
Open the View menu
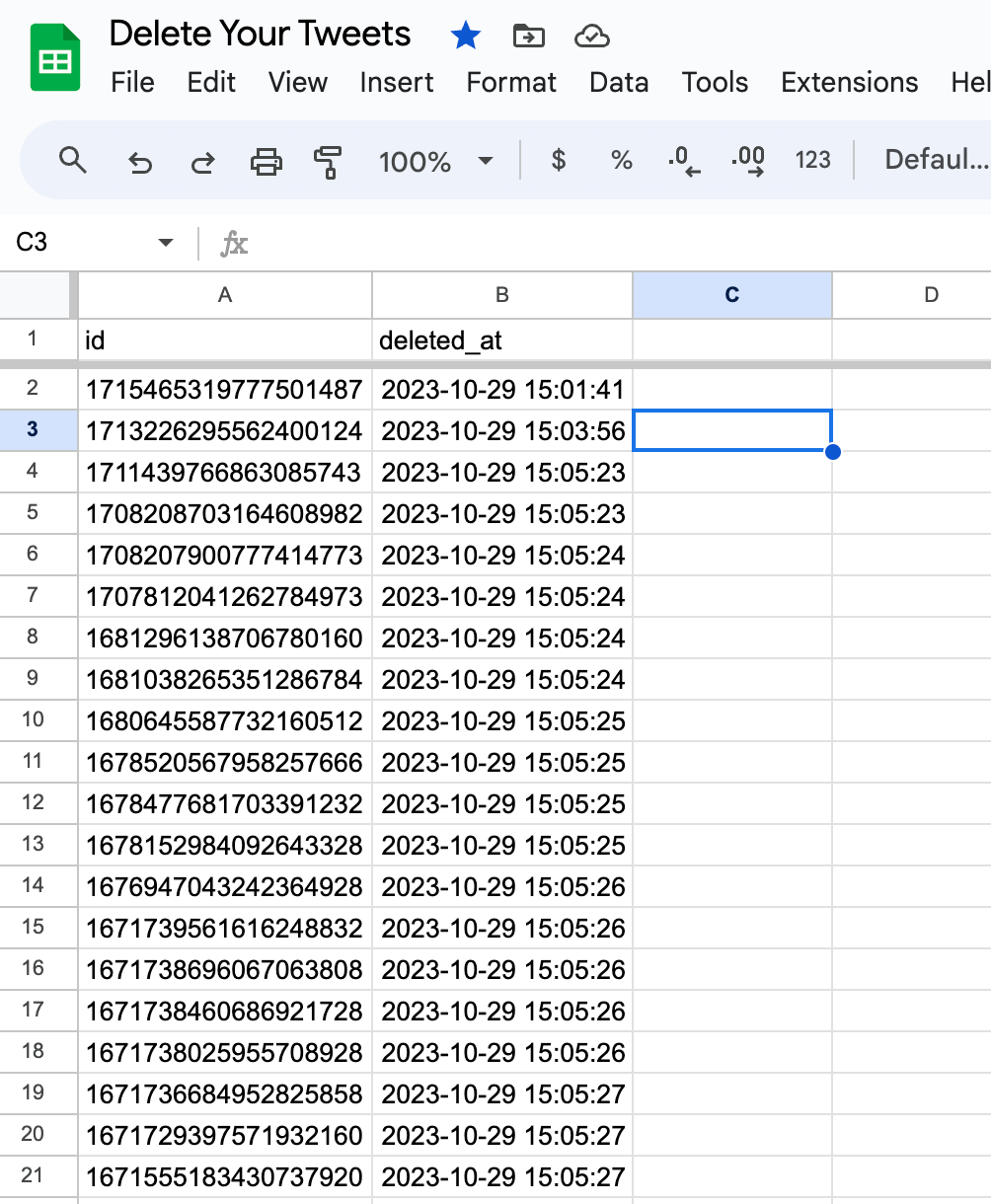click(x=298, y=82)
